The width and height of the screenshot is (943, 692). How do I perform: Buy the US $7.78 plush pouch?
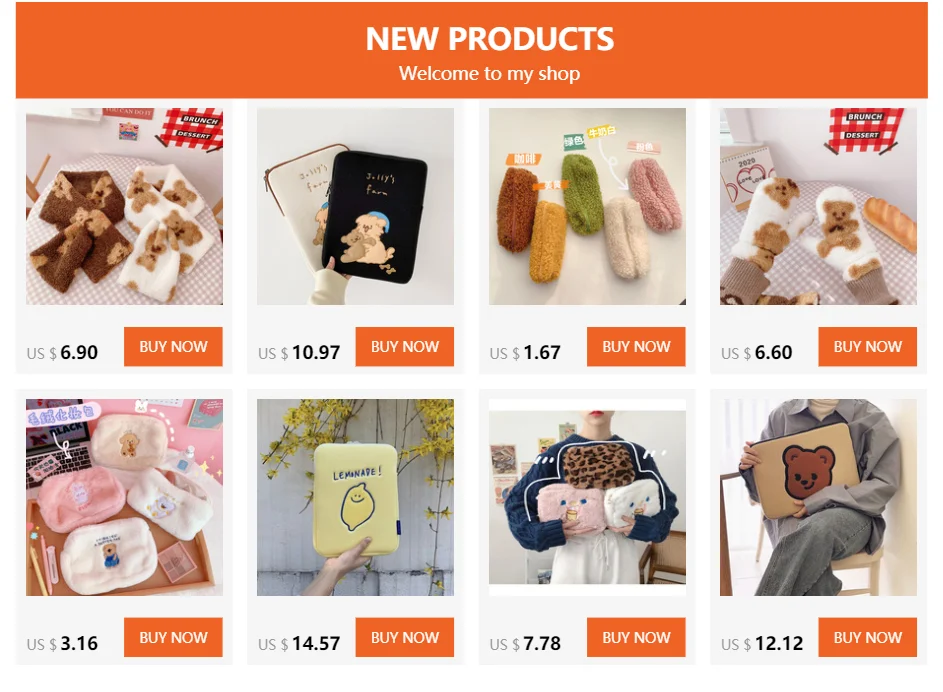pyautogui.click(x=636, y=637)
